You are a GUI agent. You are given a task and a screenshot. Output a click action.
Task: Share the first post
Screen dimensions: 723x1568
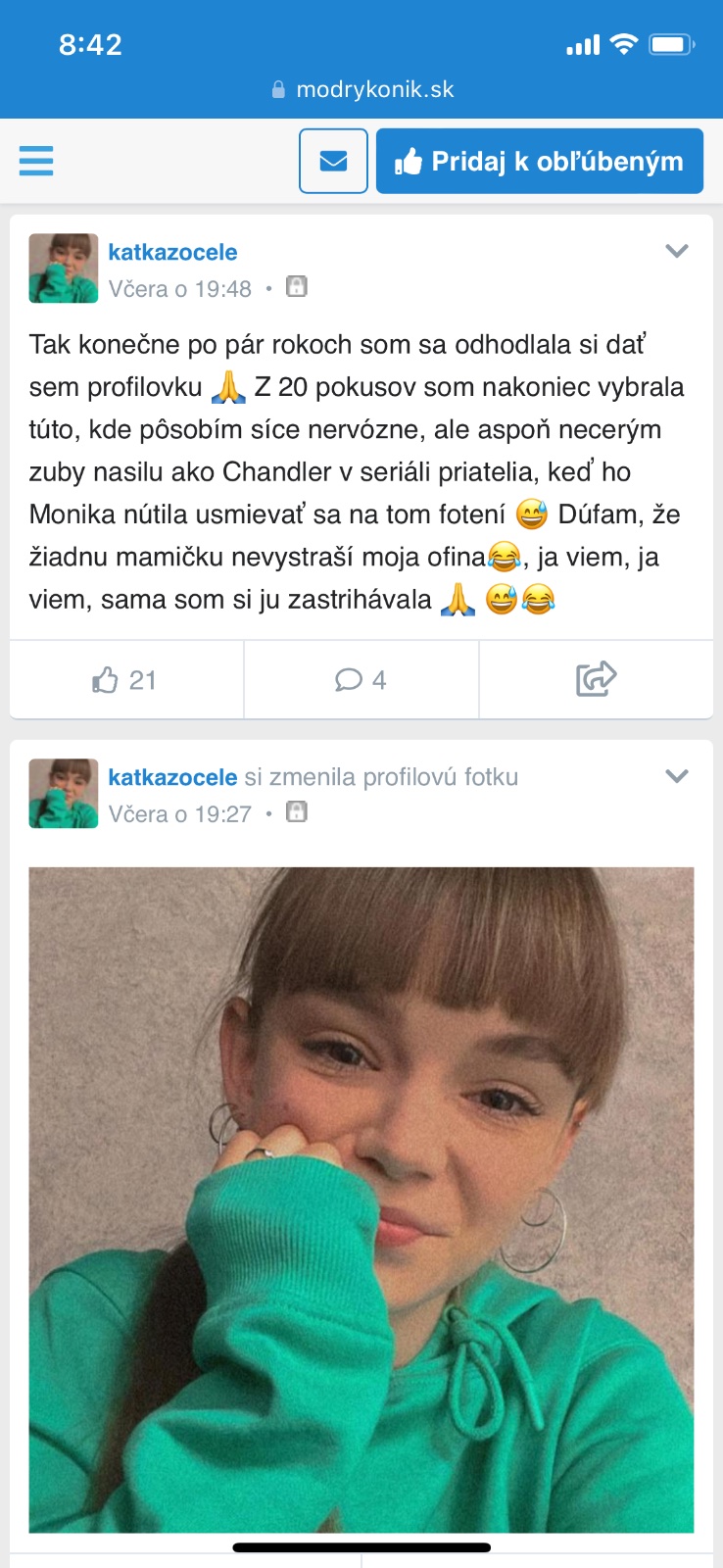click(596, 679)
